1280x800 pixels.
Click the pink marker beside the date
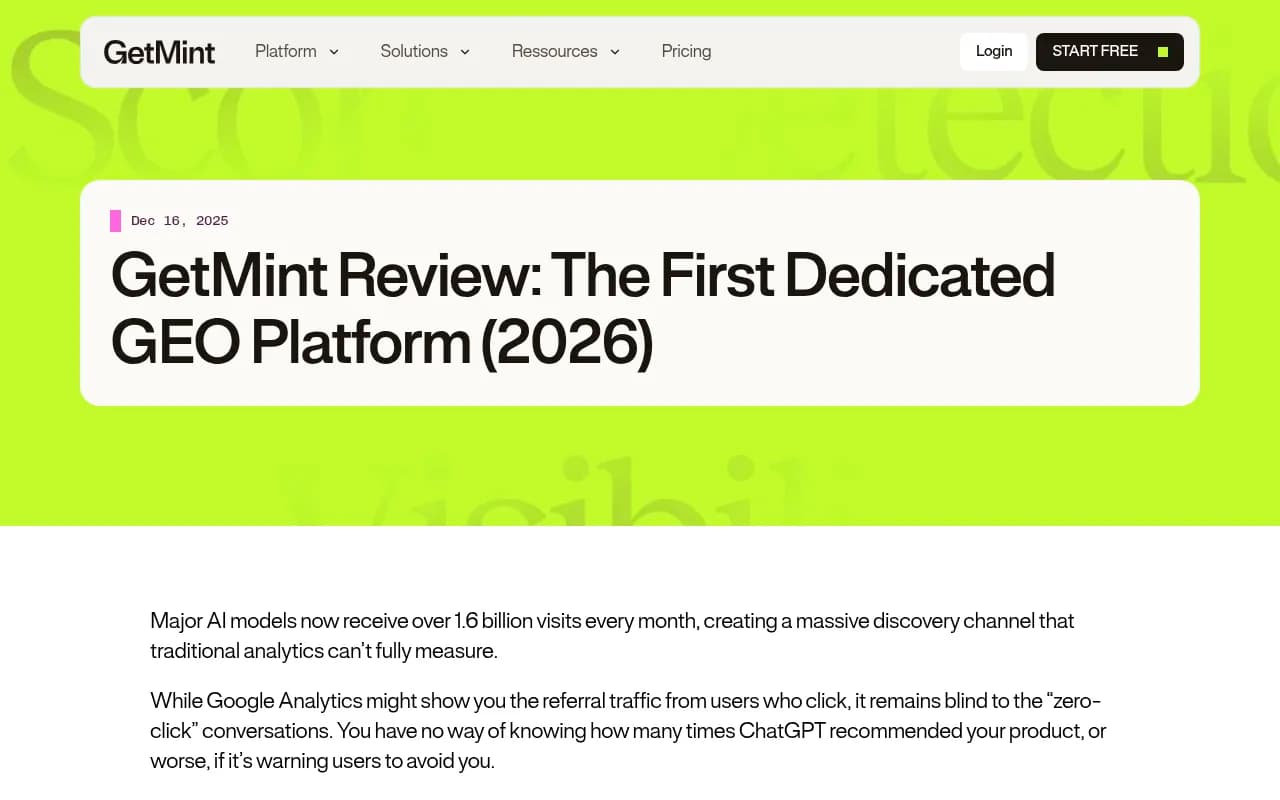[115, 221]
